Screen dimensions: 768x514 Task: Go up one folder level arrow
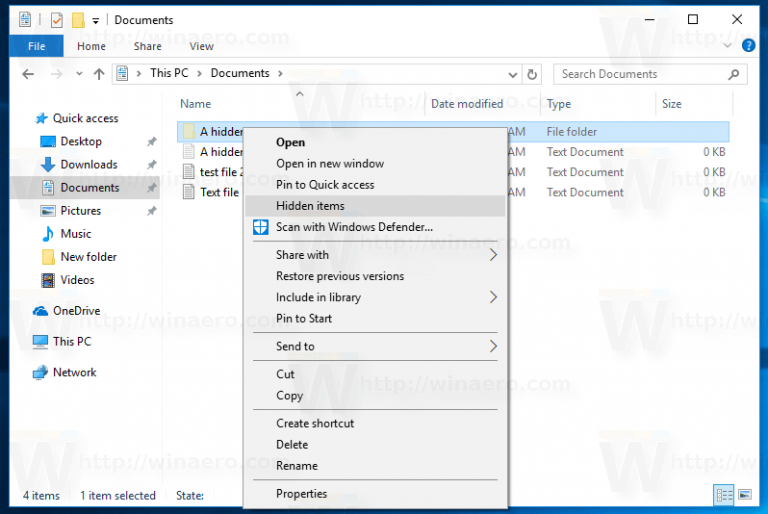click(99, 74)
